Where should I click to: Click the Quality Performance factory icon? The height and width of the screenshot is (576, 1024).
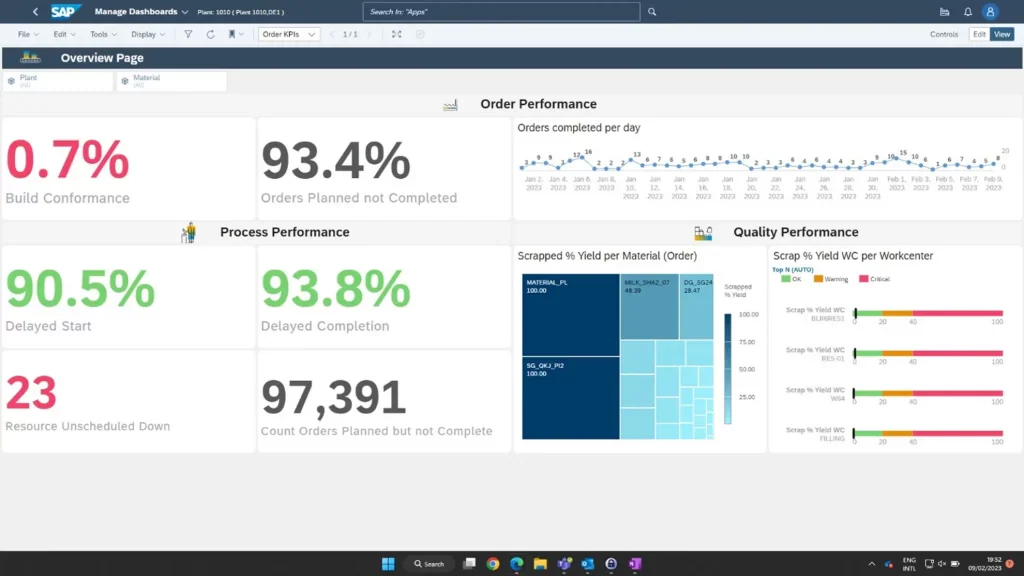point(703,232)
